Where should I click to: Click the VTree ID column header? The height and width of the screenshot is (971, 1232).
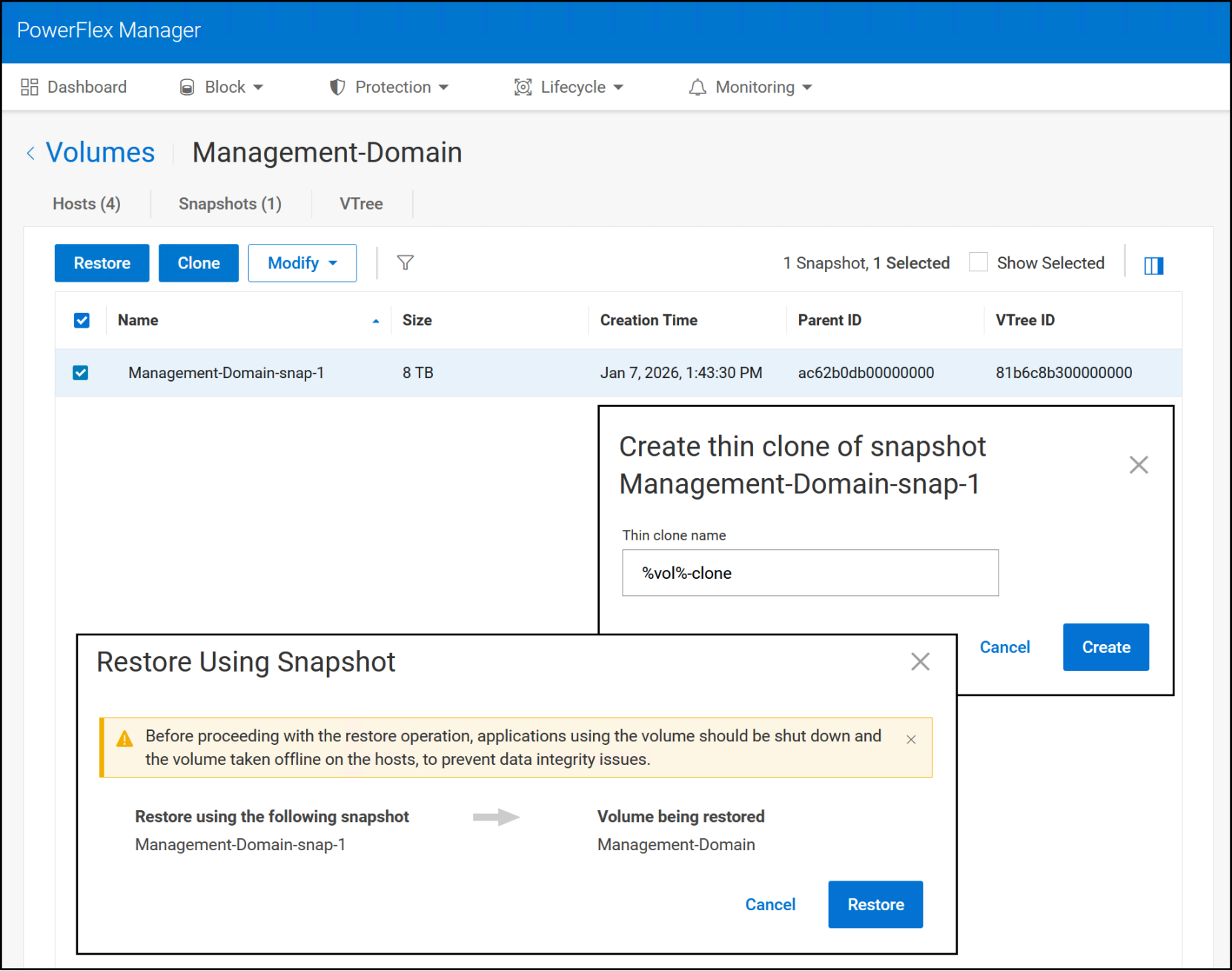pos(1025,320)
